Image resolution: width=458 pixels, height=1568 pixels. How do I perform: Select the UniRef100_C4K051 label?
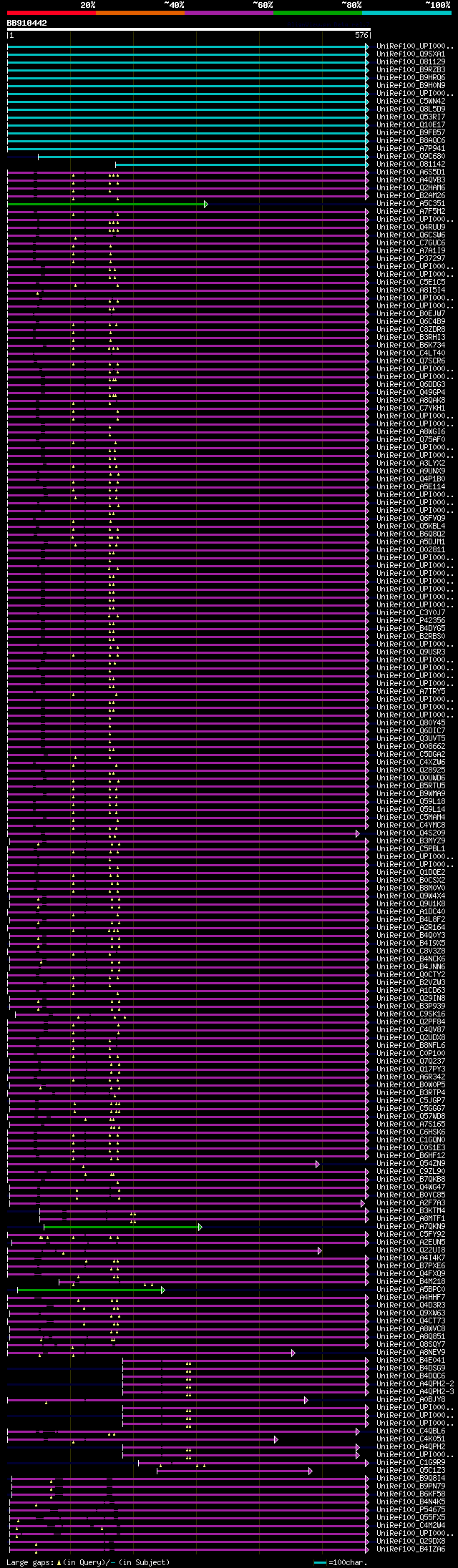[411, 1439]
